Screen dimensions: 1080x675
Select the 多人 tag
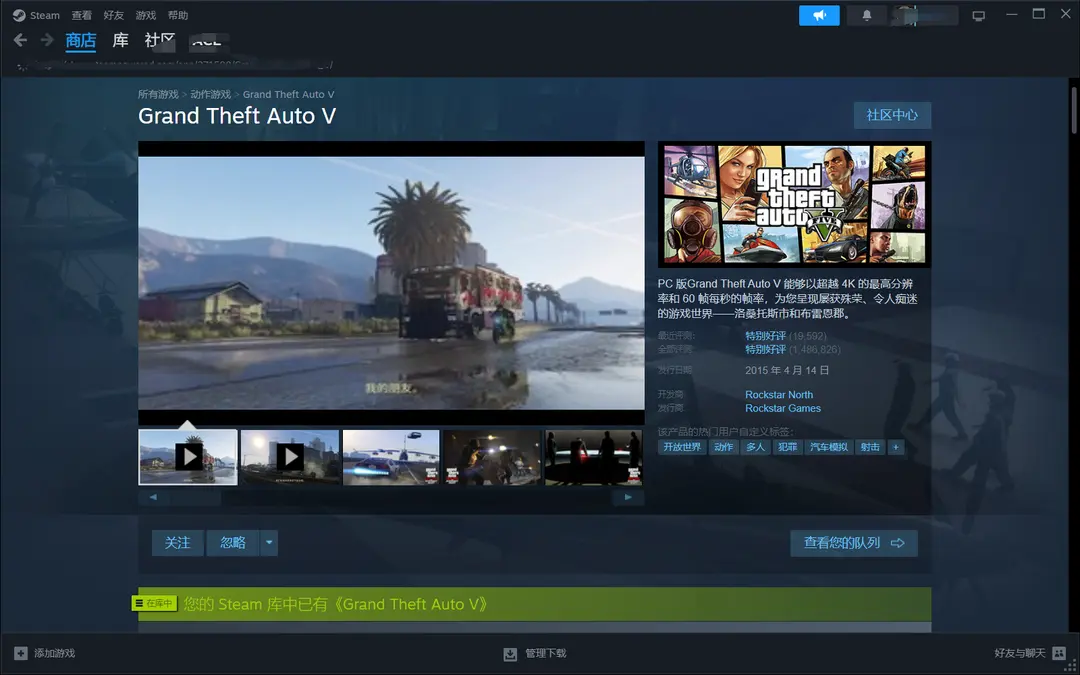coord(756,447)
